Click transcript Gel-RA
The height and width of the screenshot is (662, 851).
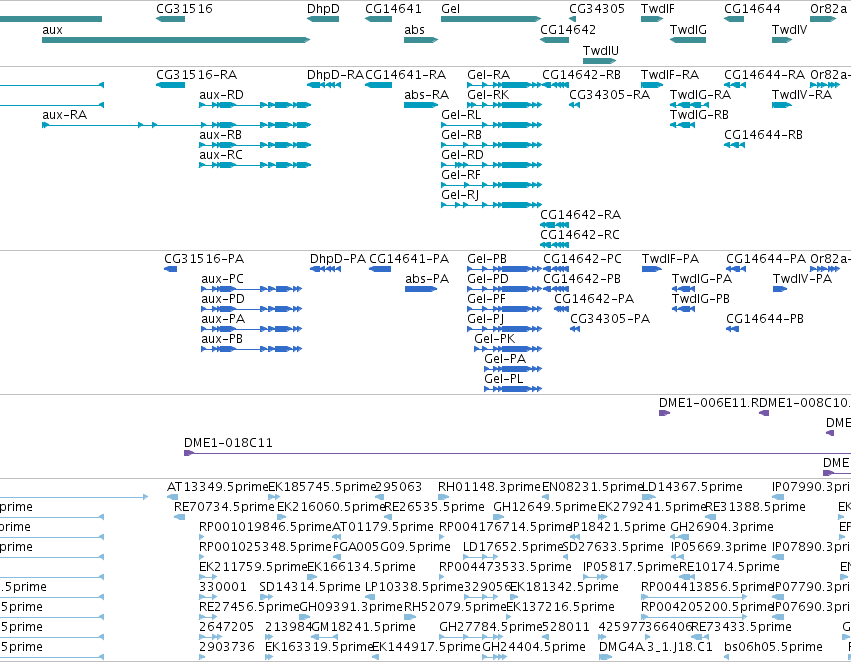point(488,75)
